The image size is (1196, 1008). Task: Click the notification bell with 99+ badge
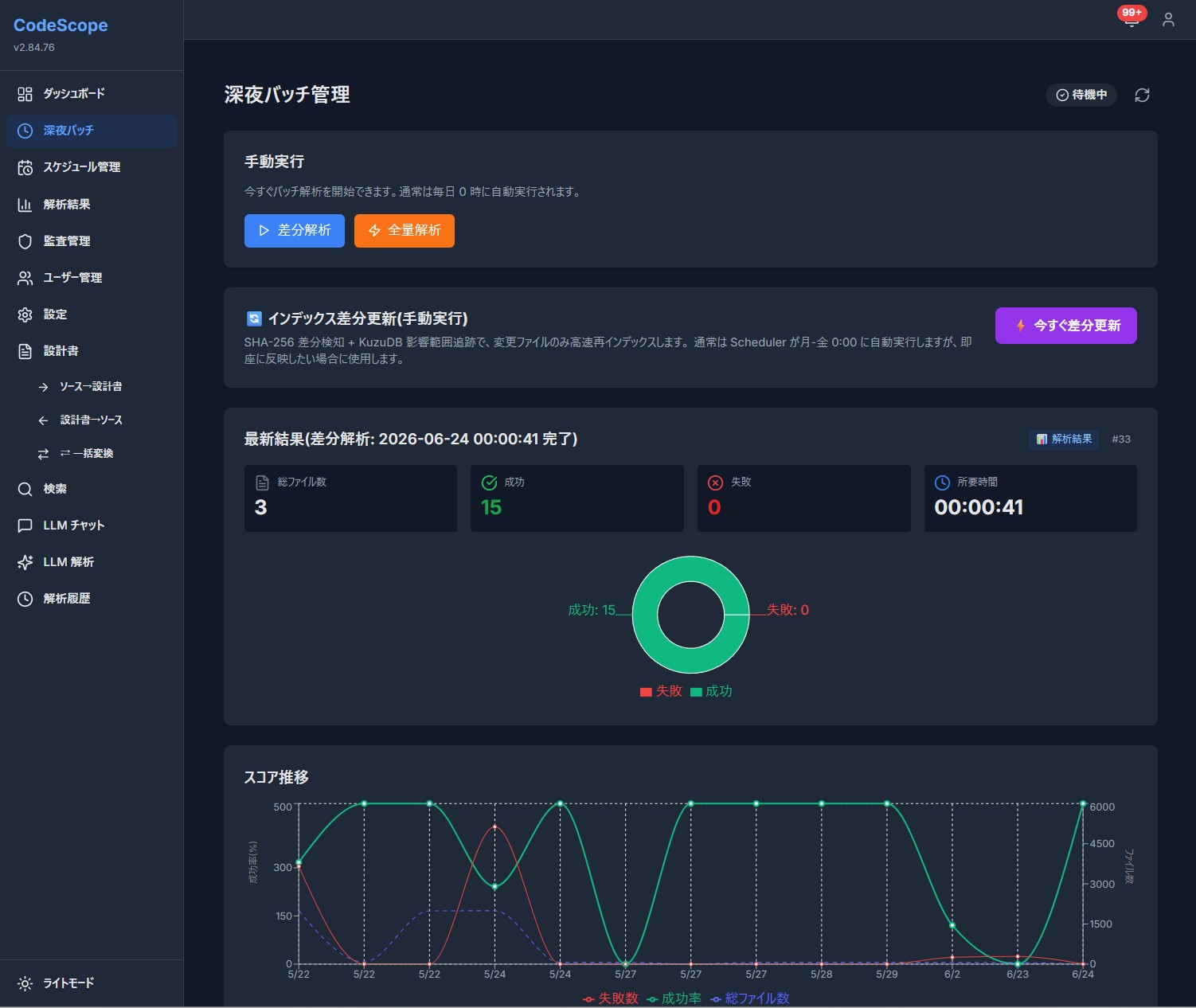[1132, 18]
